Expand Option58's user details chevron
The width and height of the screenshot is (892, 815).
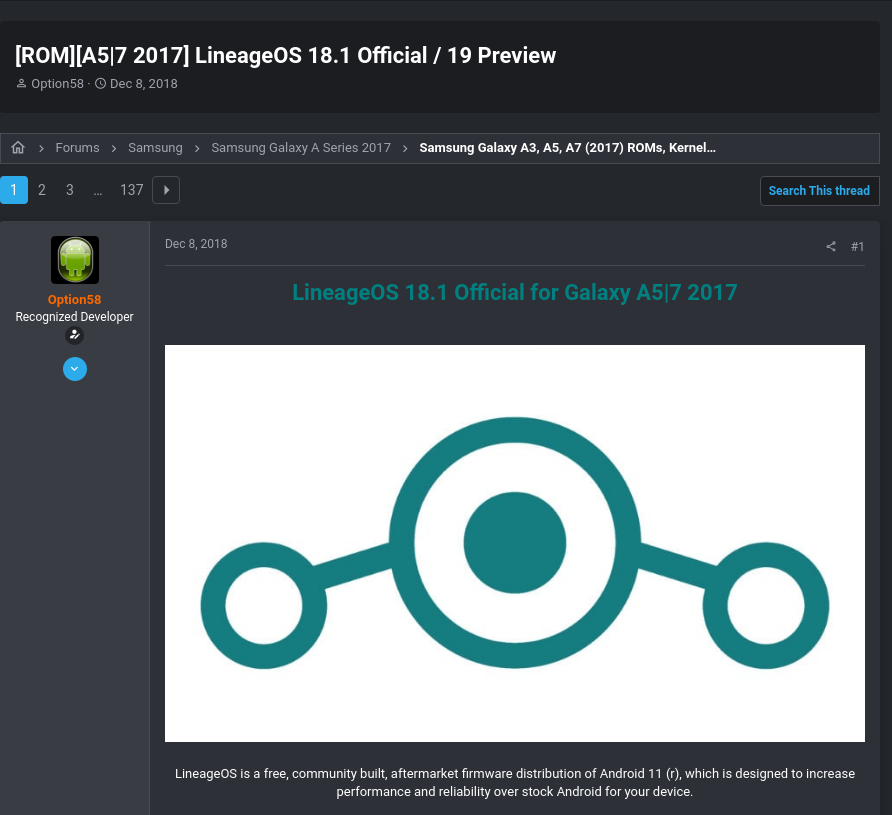coord(75,369)
